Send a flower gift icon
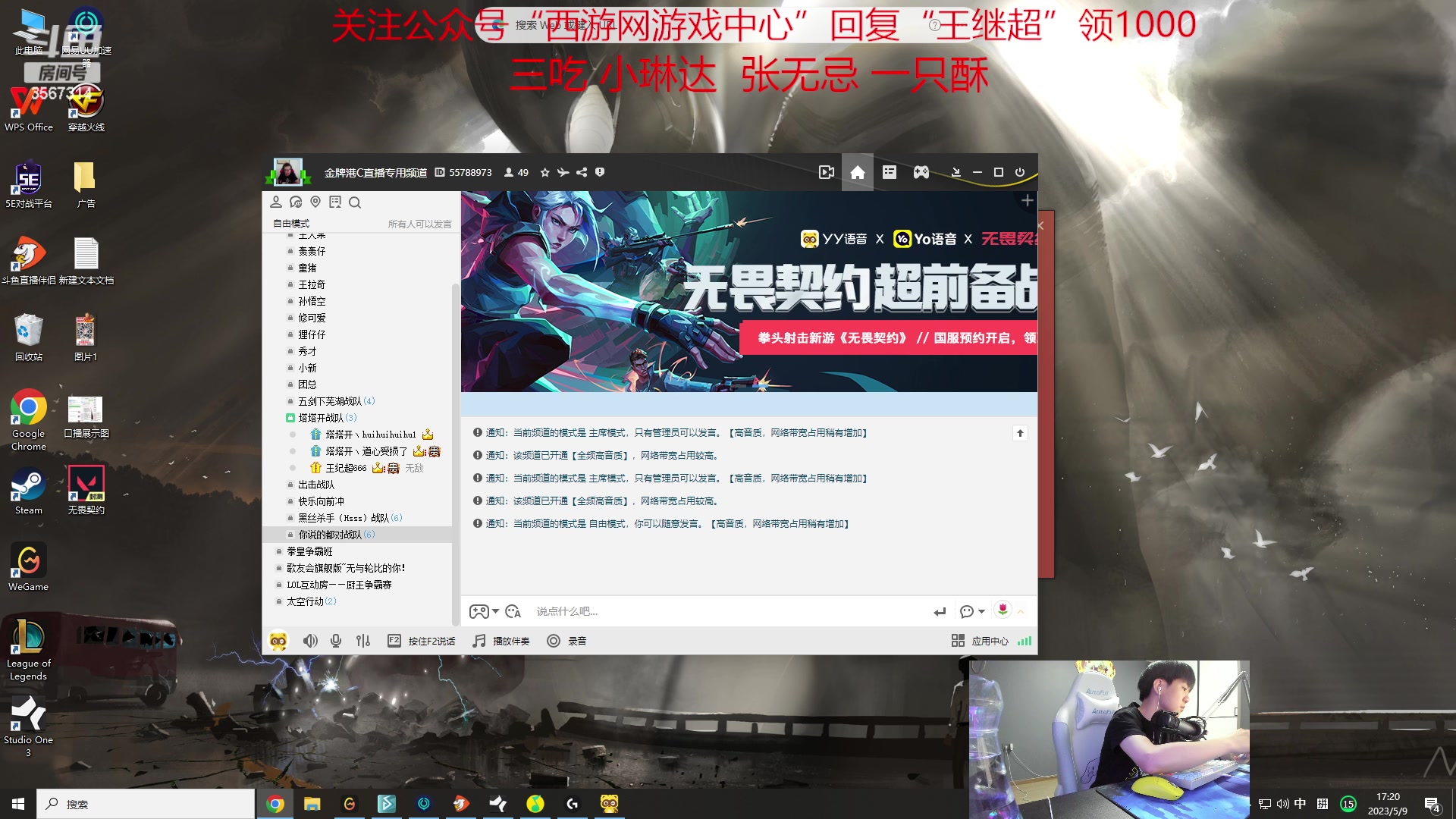 pyautogui.click(x=1003, y=610)
